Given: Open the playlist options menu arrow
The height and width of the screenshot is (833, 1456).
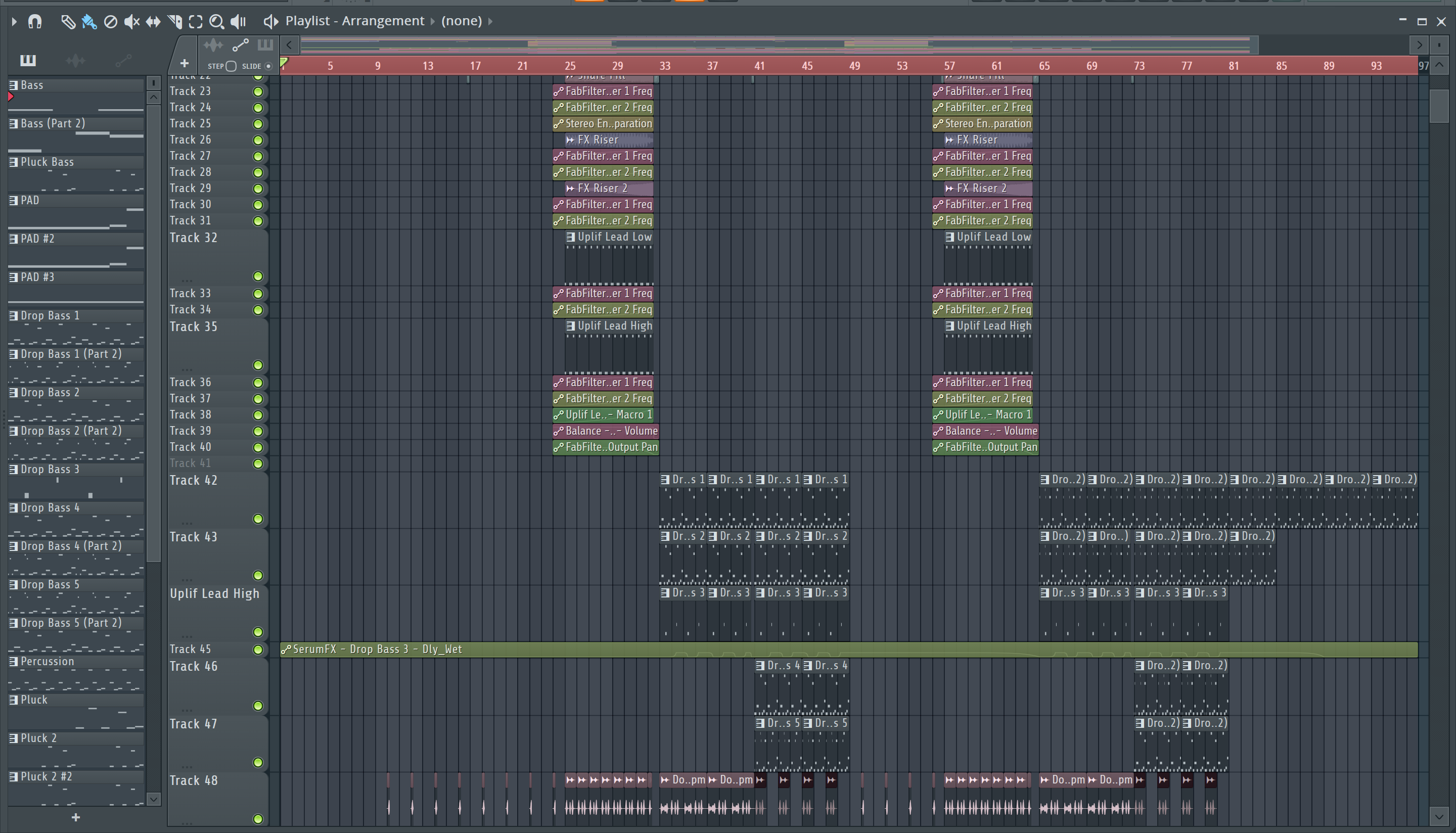Looking at the screenshot, I should pyautogui.click(x=14, y=21).
